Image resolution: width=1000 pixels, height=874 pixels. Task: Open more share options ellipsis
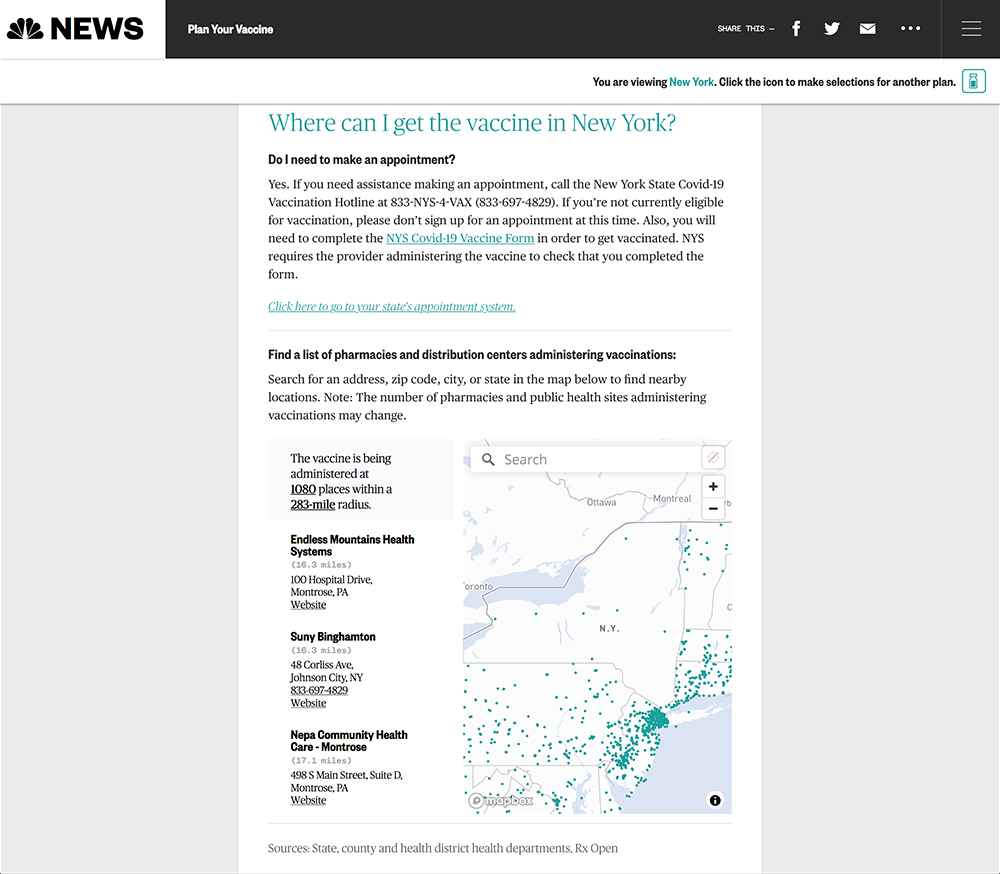pos(910,28)
